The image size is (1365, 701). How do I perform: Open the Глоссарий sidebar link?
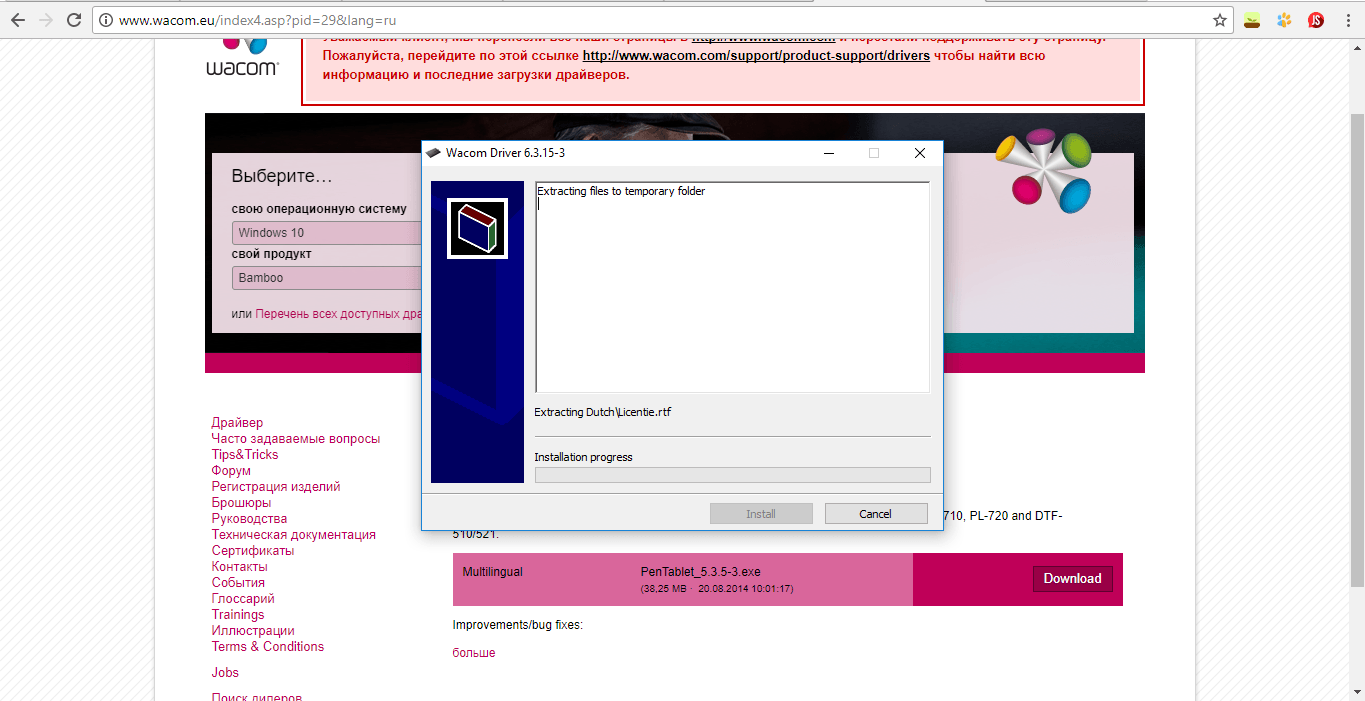click(243, 599)
